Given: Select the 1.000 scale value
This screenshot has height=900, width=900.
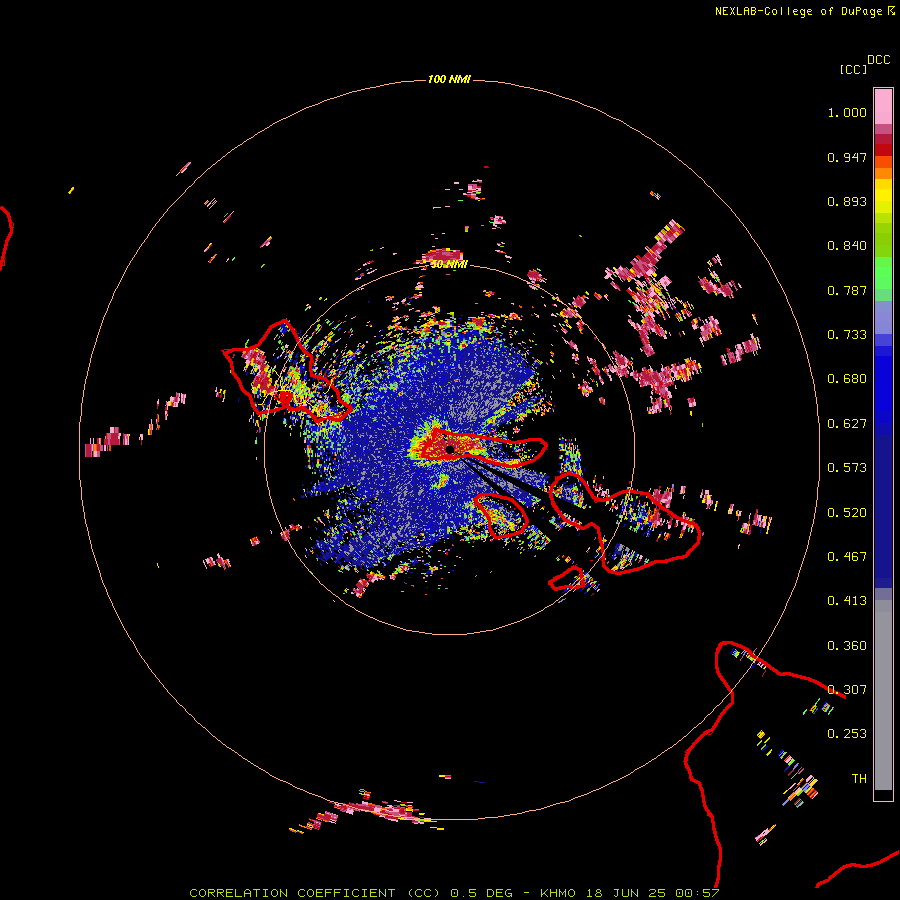Looking at the screenshot, I should pos(847,112).
